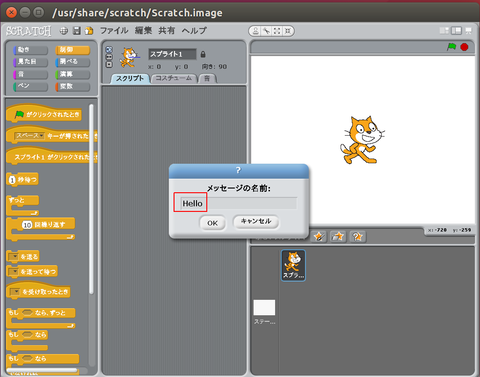
Task: Click the choose sprite from file icon
Action: click(338, 236)
